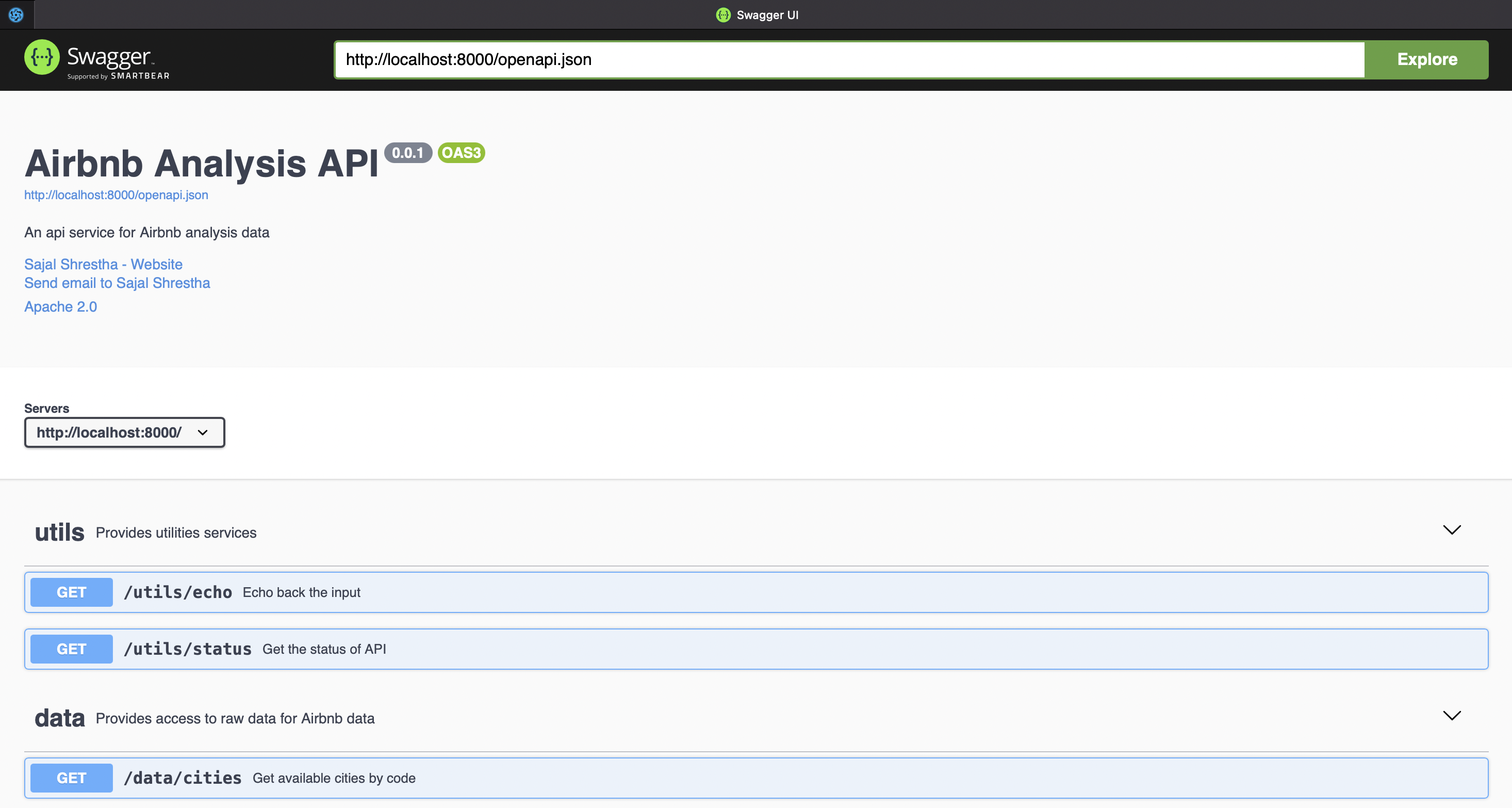Click the browser app icon at top-left
The width and height of the screenshot is (1512, 808).
pos(16,14)
